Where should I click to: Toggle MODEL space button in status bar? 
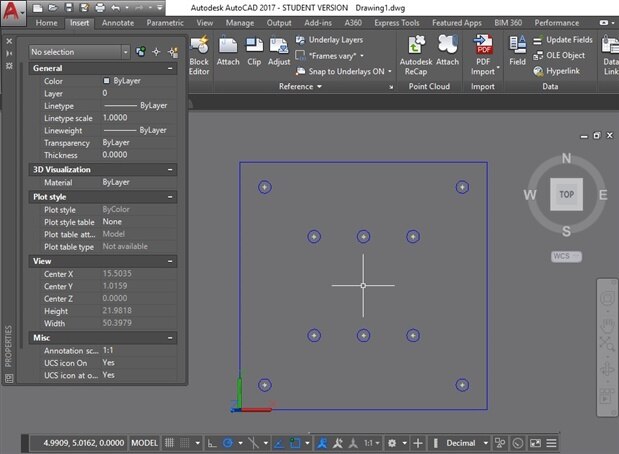[x=145, y=442]
